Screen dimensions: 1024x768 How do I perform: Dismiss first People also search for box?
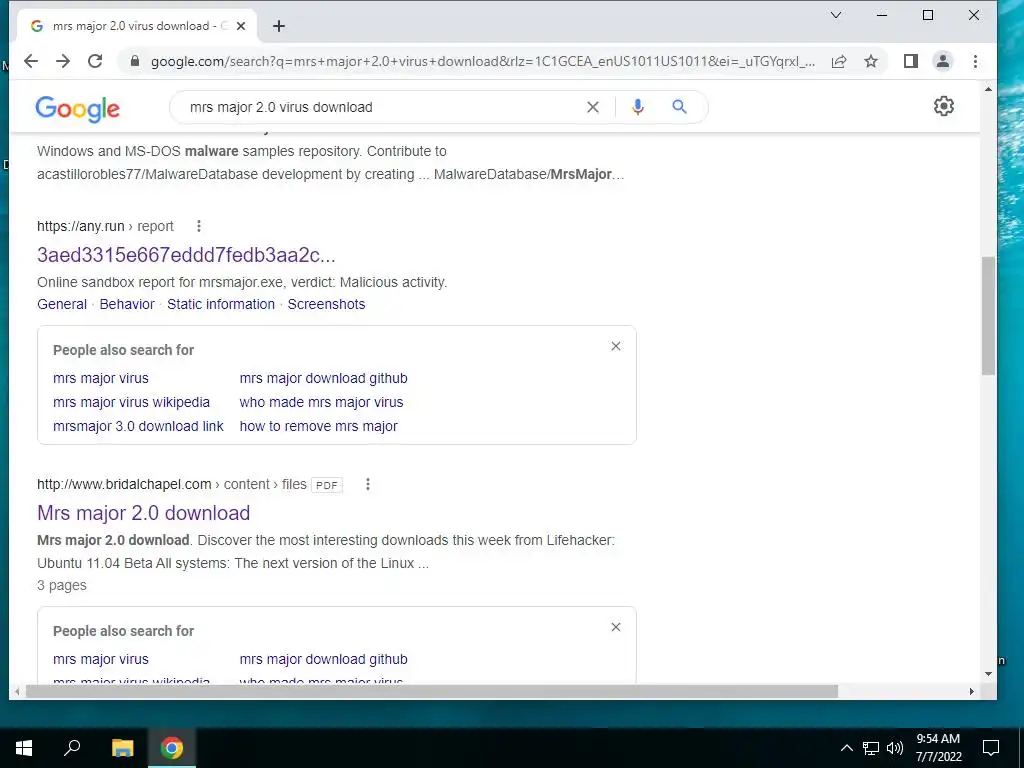click(x=616, y=346)
